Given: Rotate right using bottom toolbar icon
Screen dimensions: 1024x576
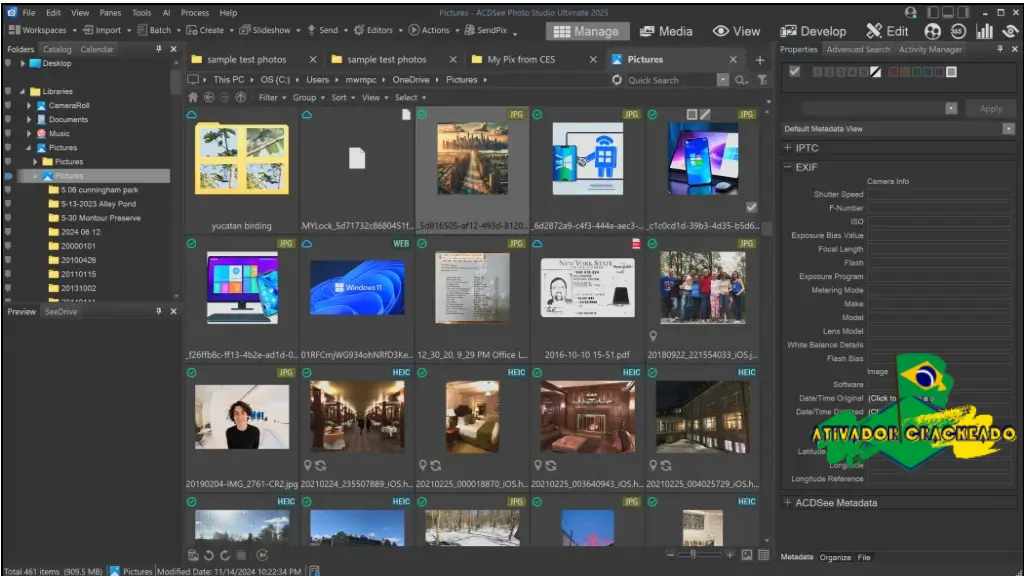Looking at the screenshot, I should point(225,555).
